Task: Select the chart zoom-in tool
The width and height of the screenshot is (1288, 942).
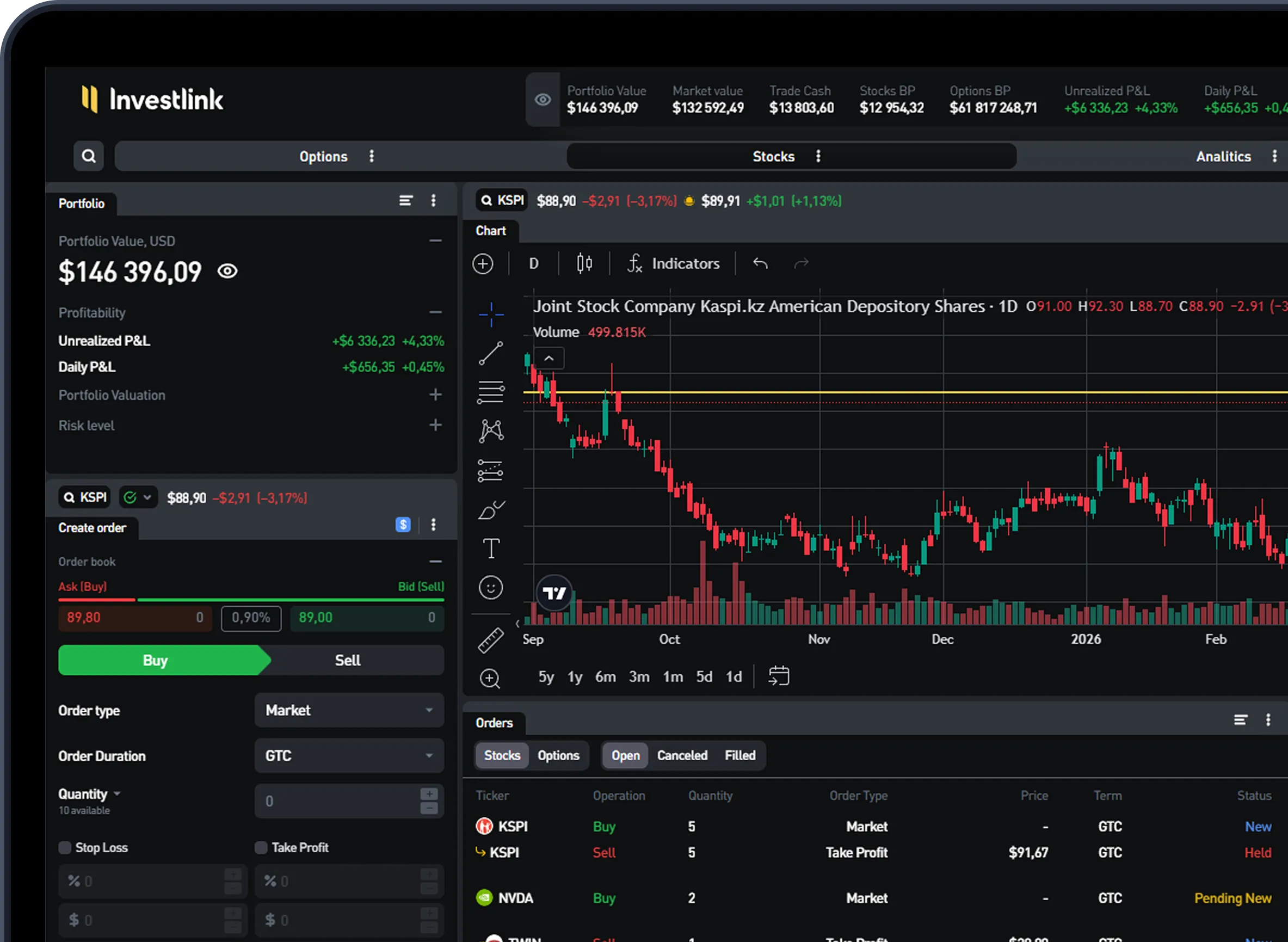Action: point(490,679)
